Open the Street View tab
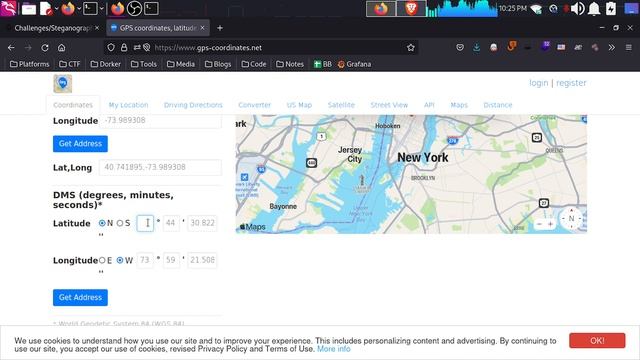This screenshot has height=360, width=640. click(x=389, y=105)
